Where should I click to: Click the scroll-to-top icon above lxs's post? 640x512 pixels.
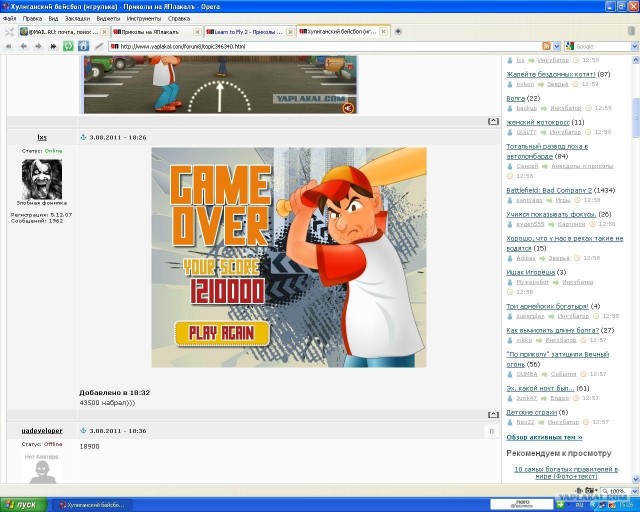click(493, 121)
